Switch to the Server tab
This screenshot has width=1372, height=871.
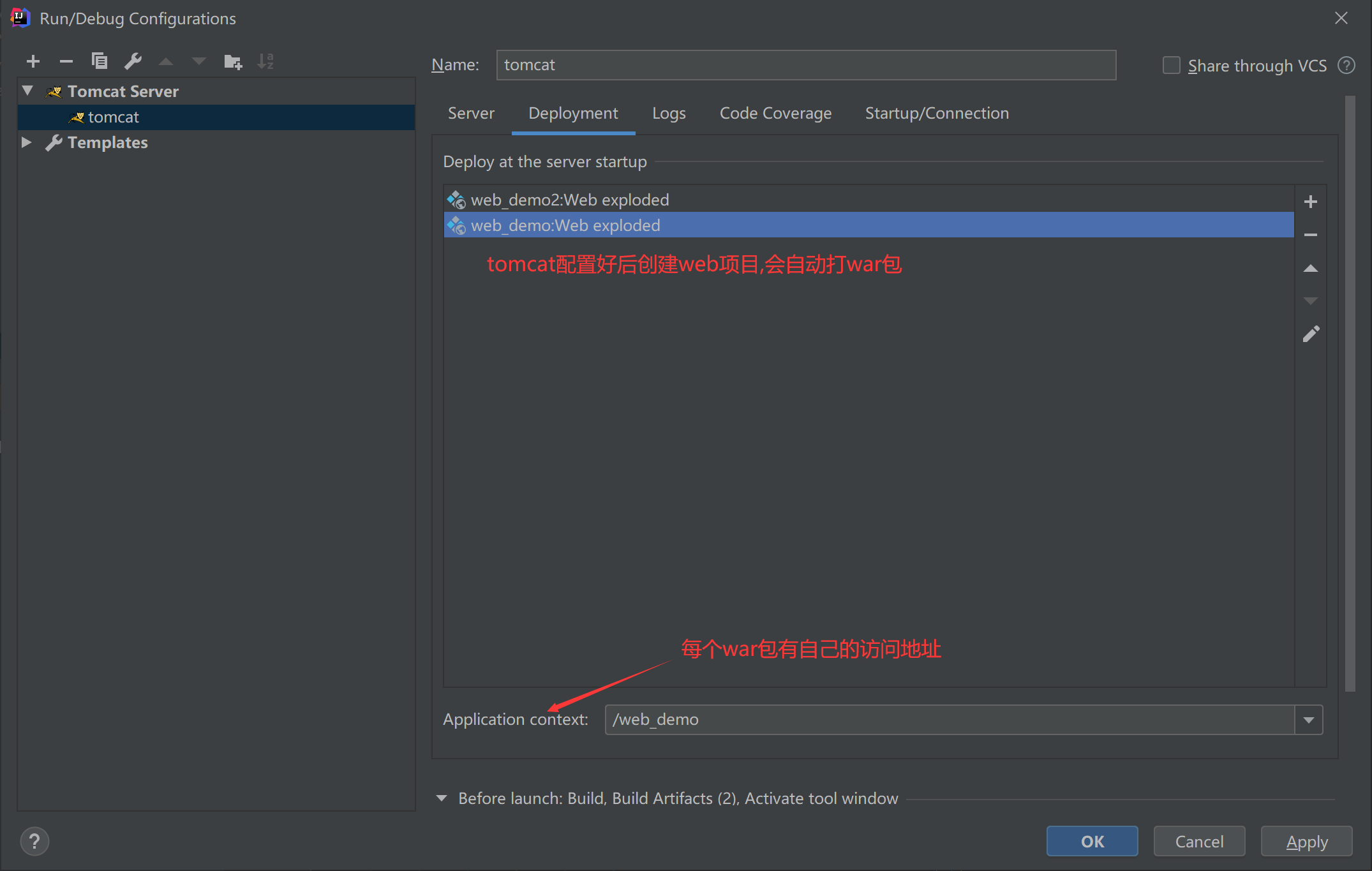[471, 113]
